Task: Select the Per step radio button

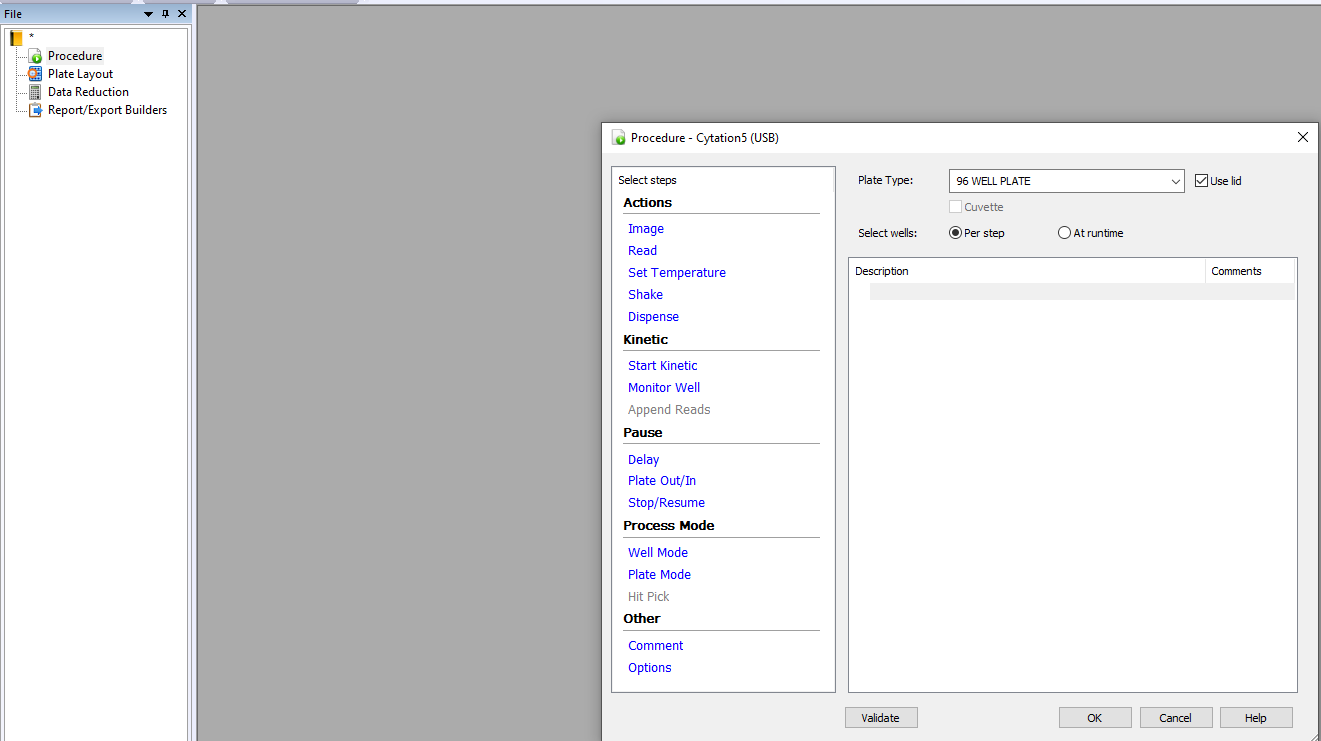Action: pyautogui.click(x=956, y=233)
